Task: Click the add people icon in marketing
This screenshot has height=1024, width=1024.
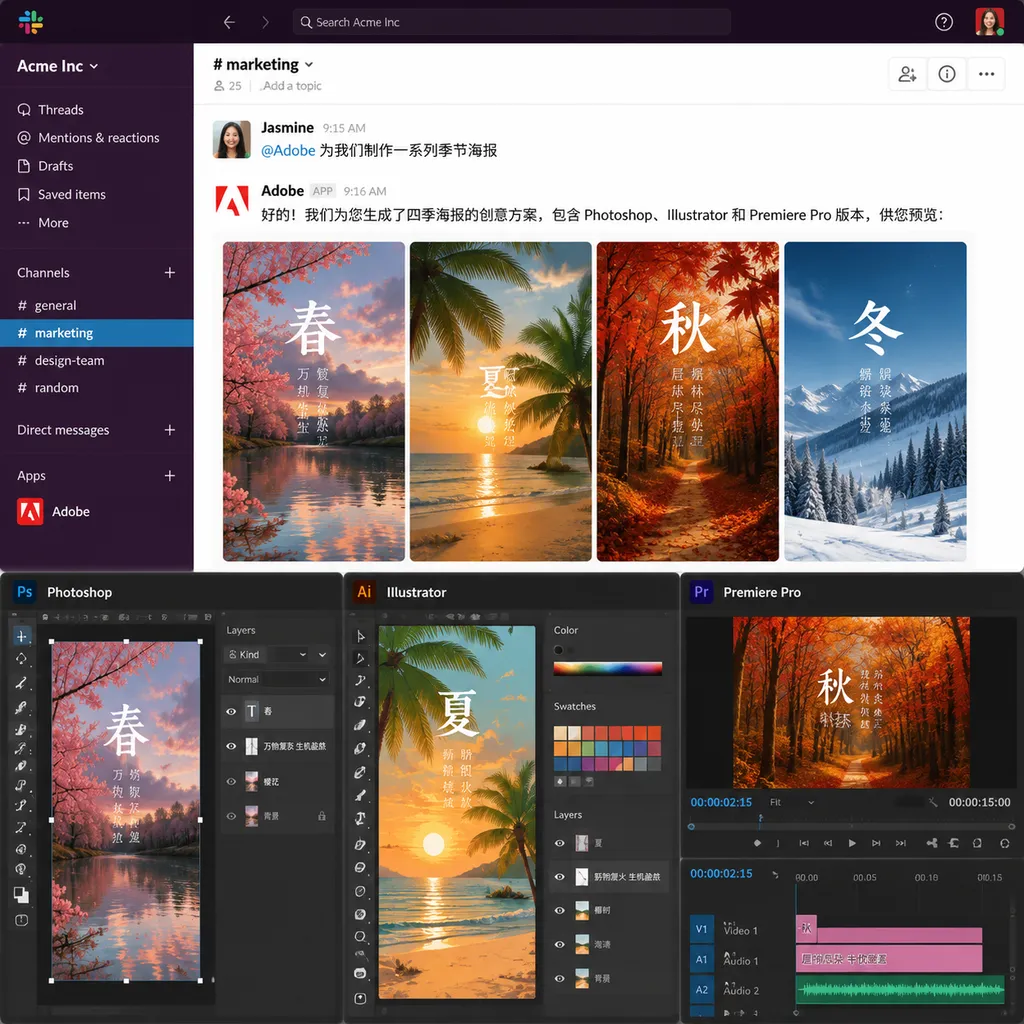Action: tap(907, 74)
